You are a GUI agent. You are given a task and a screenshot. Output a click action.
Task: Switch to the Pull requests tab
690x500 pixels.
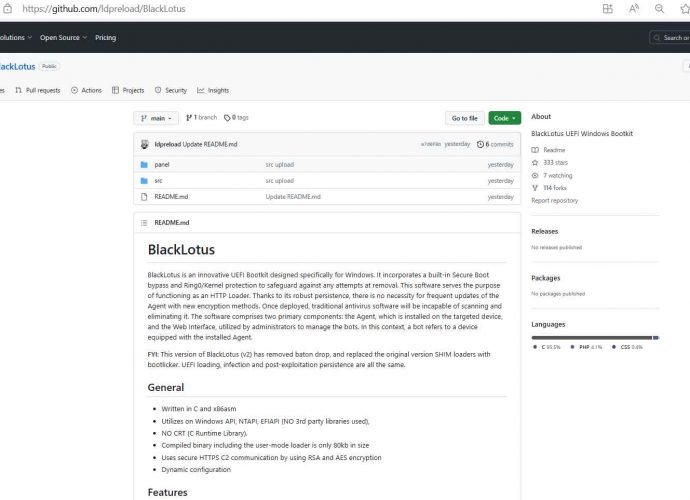pyautogui.click(x=38, y=90)
